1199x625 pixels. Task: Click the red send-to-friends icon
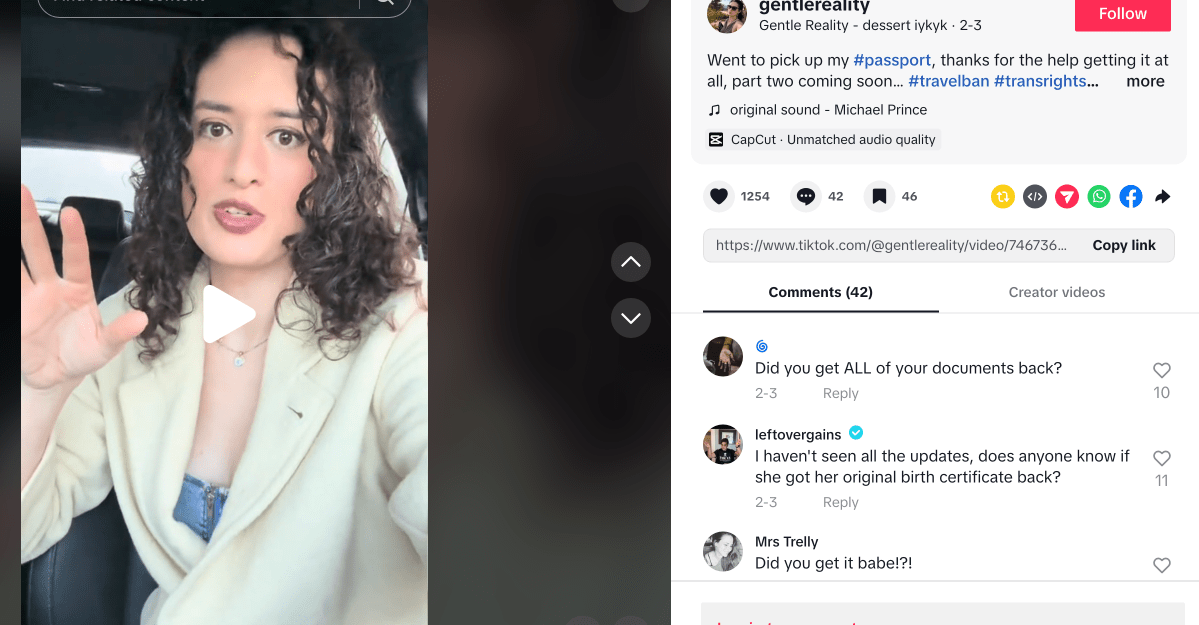pyautogui.click(x=1067, y=196)
